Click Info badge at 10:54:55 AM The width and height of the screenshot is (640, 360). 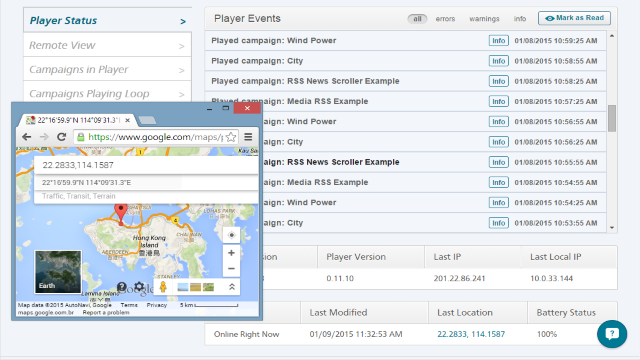pos(498,182)
